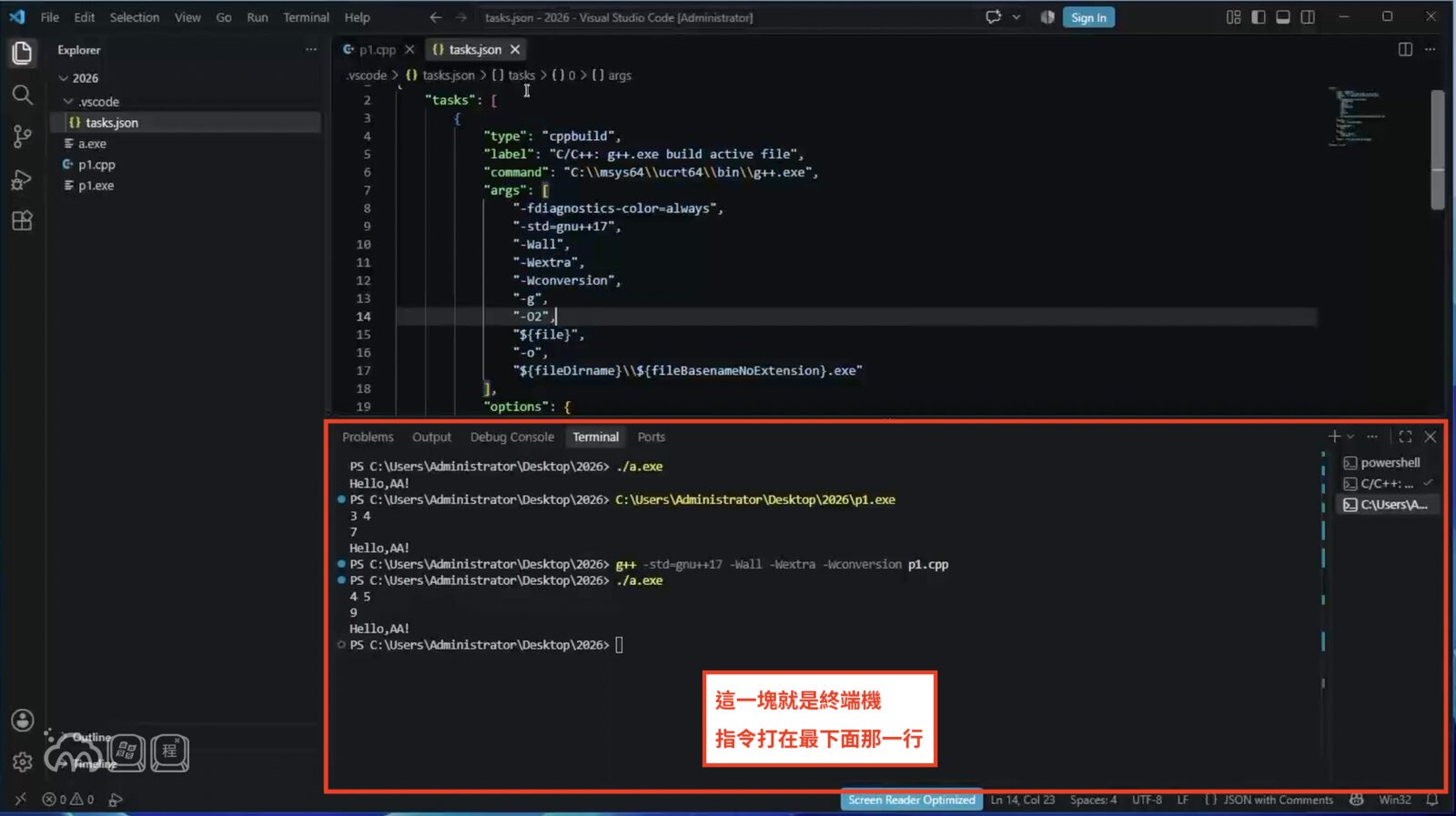Expand the Outline section
The height and width of the screenshot is (816, 1456).
tap(91, 737)
